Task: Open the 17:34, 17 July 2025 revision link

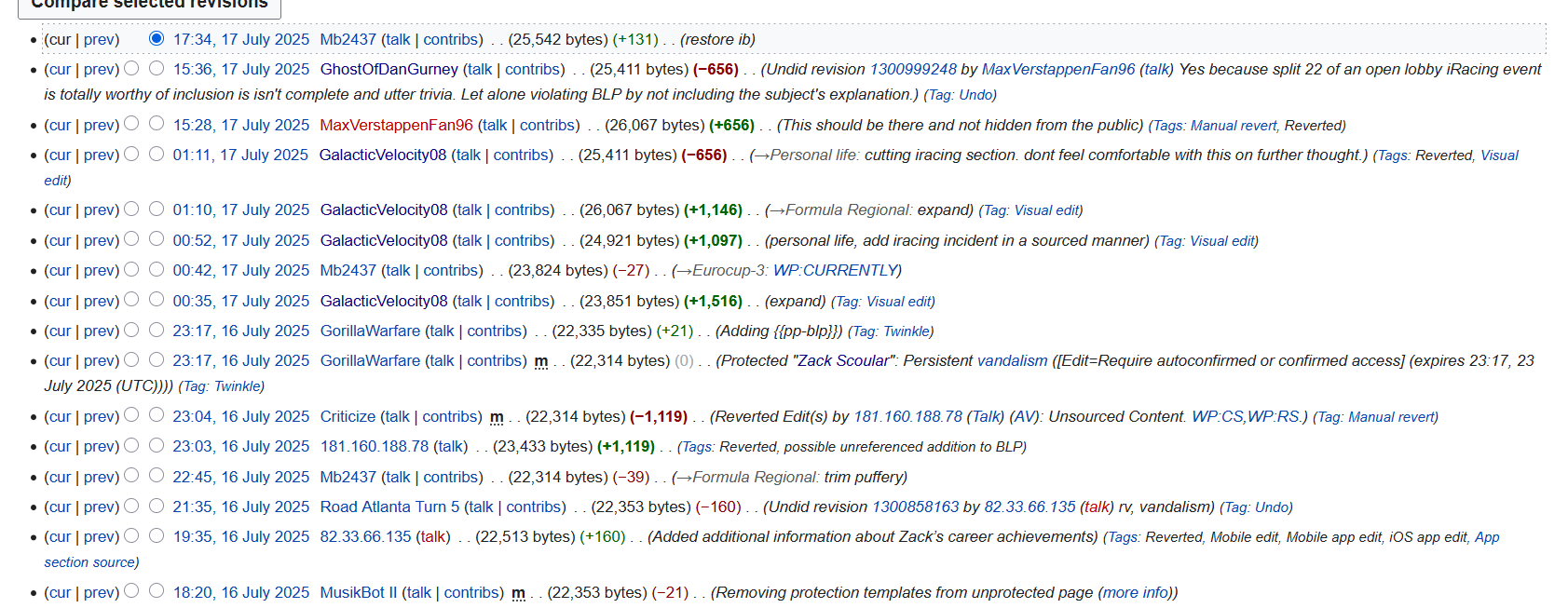Action: (241, 39)
